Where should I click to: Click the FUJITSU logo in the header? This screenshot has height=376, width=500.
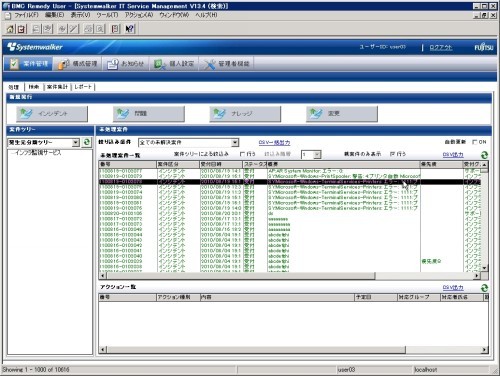pyautogui.click(x=484, y=48)
